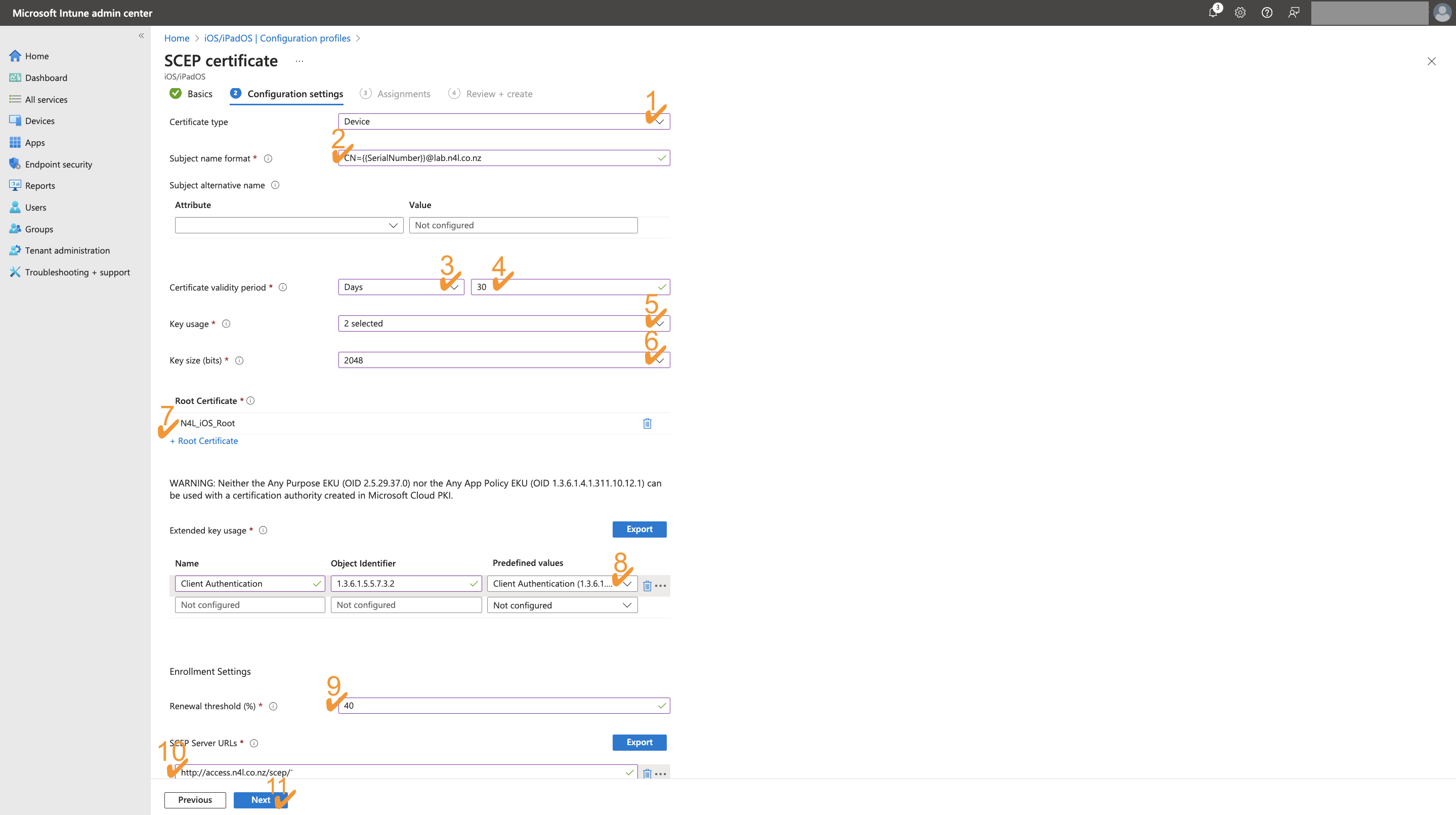This screenshot has width=1456, height=815.
Task: Open the validity period units dropdown showing Days
Action: tap(454, 287)
